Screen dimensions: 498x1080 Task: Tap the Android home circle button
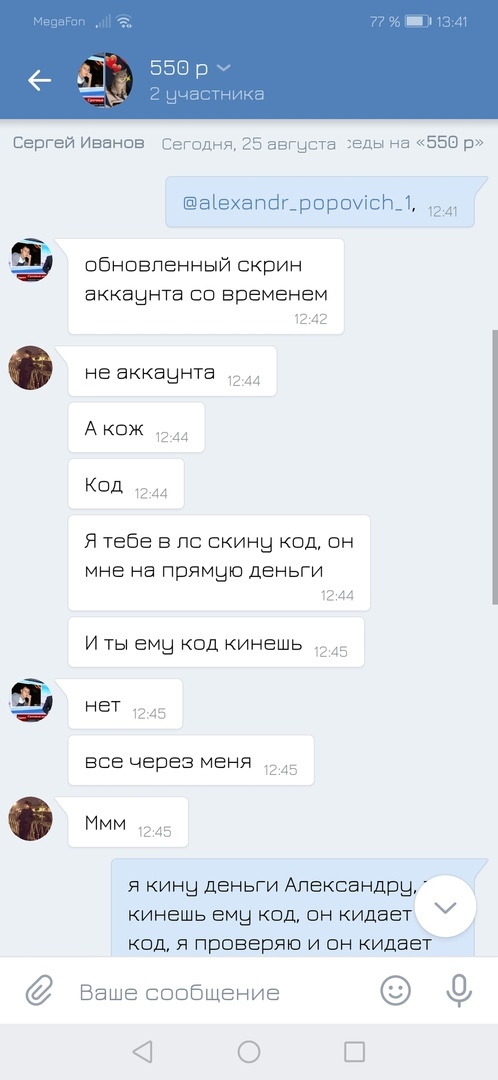[x=249, y=1052]
